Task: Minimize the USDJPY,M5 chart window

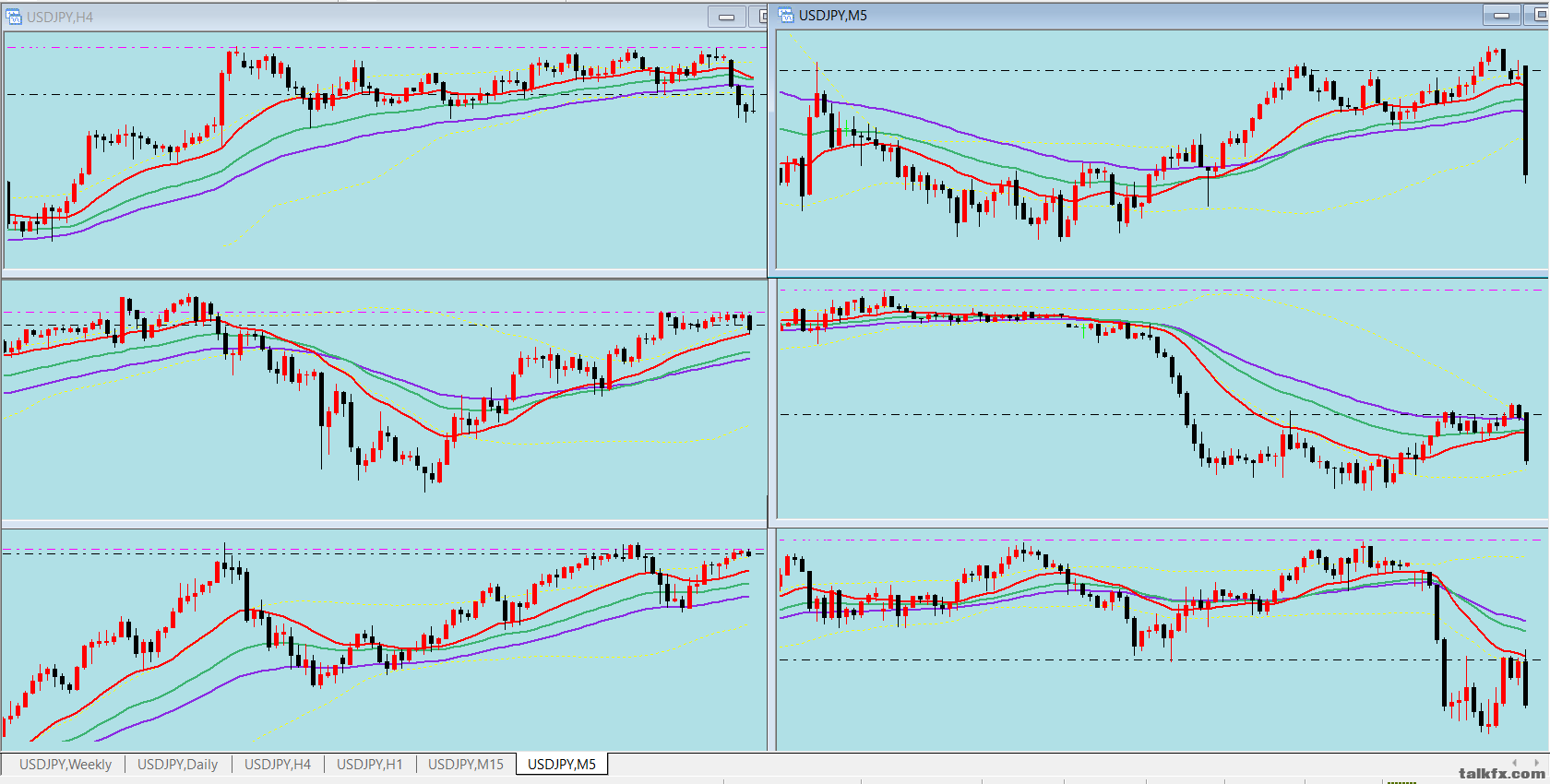Action: tap(1501, 15)
